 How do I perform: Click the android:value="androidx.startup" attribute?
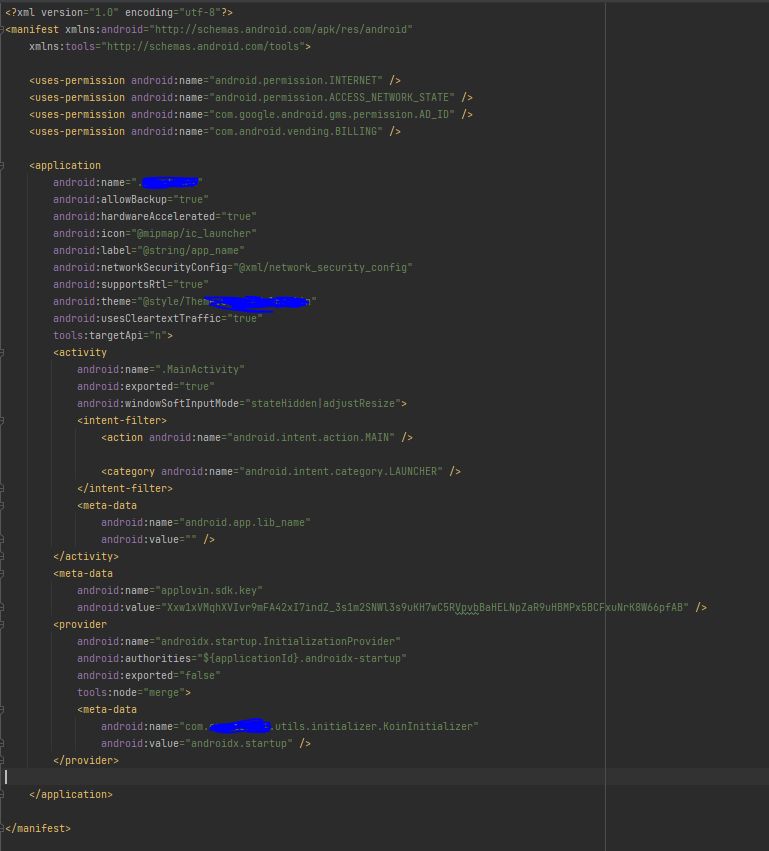click(x=197, y=744)
